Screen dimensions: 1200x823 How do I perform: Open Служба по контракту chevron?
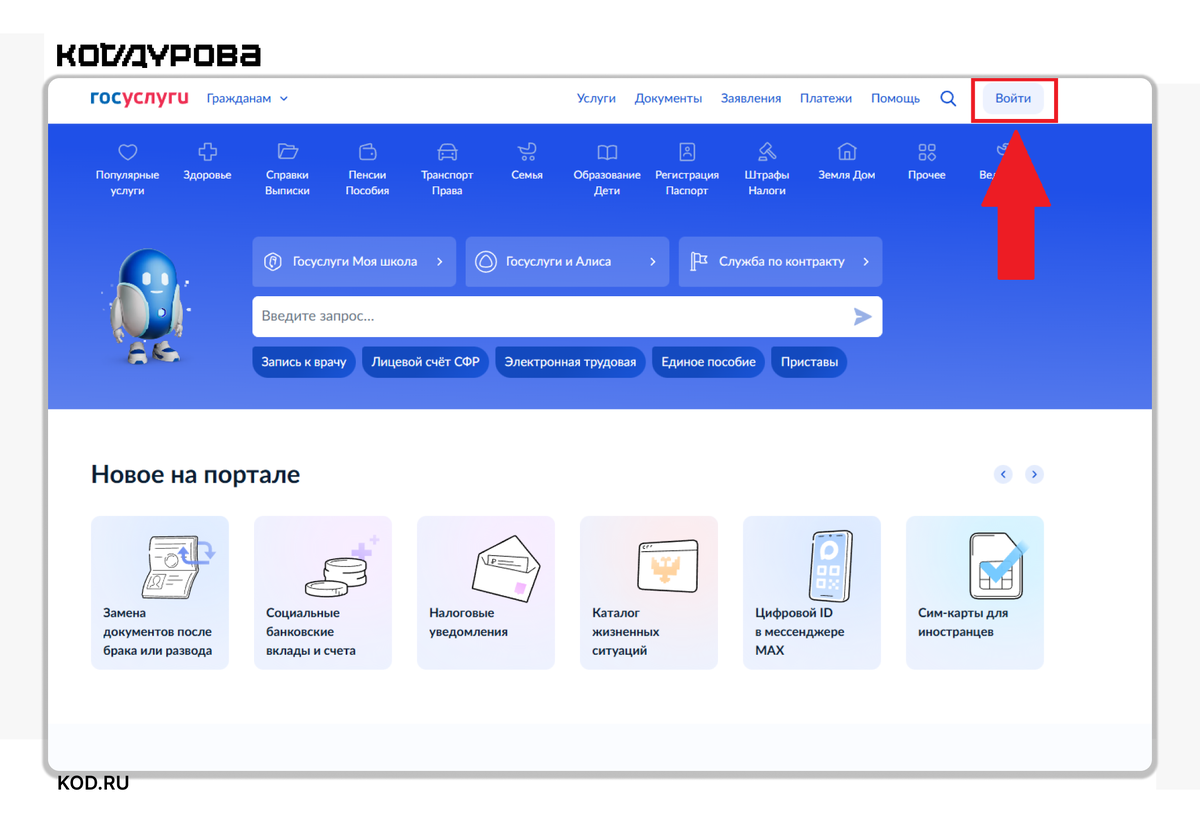tap(865, 262)
